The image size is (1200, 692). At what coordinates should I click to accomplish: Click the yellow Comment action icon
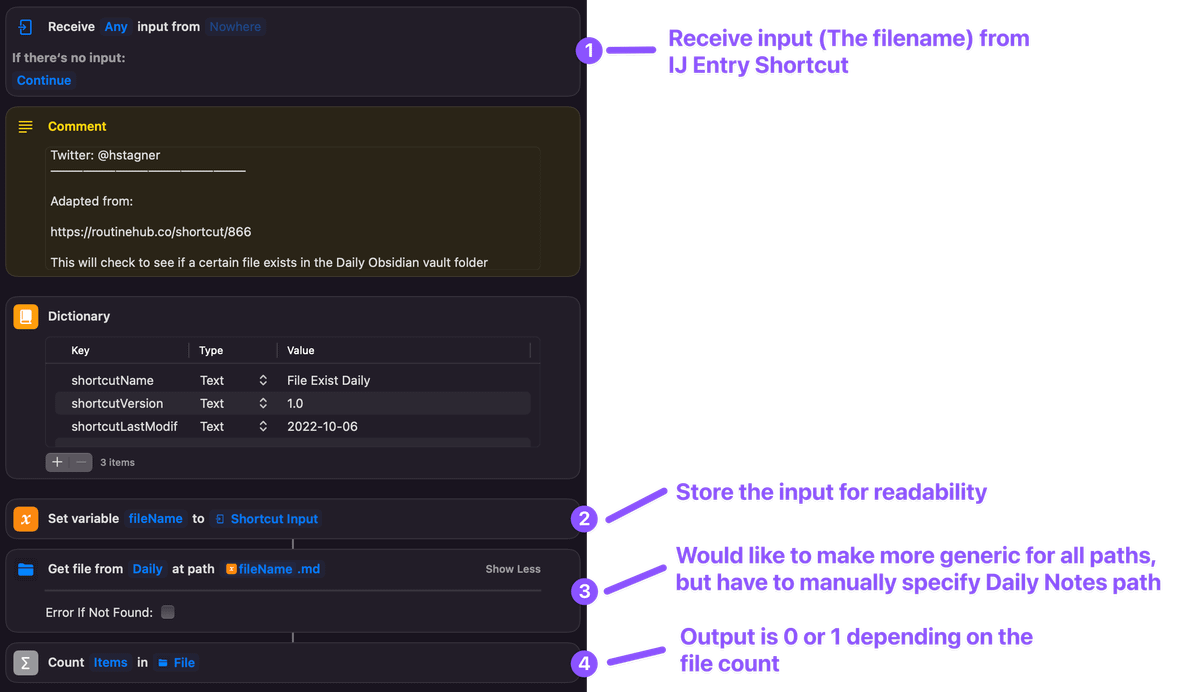[26, 126]
